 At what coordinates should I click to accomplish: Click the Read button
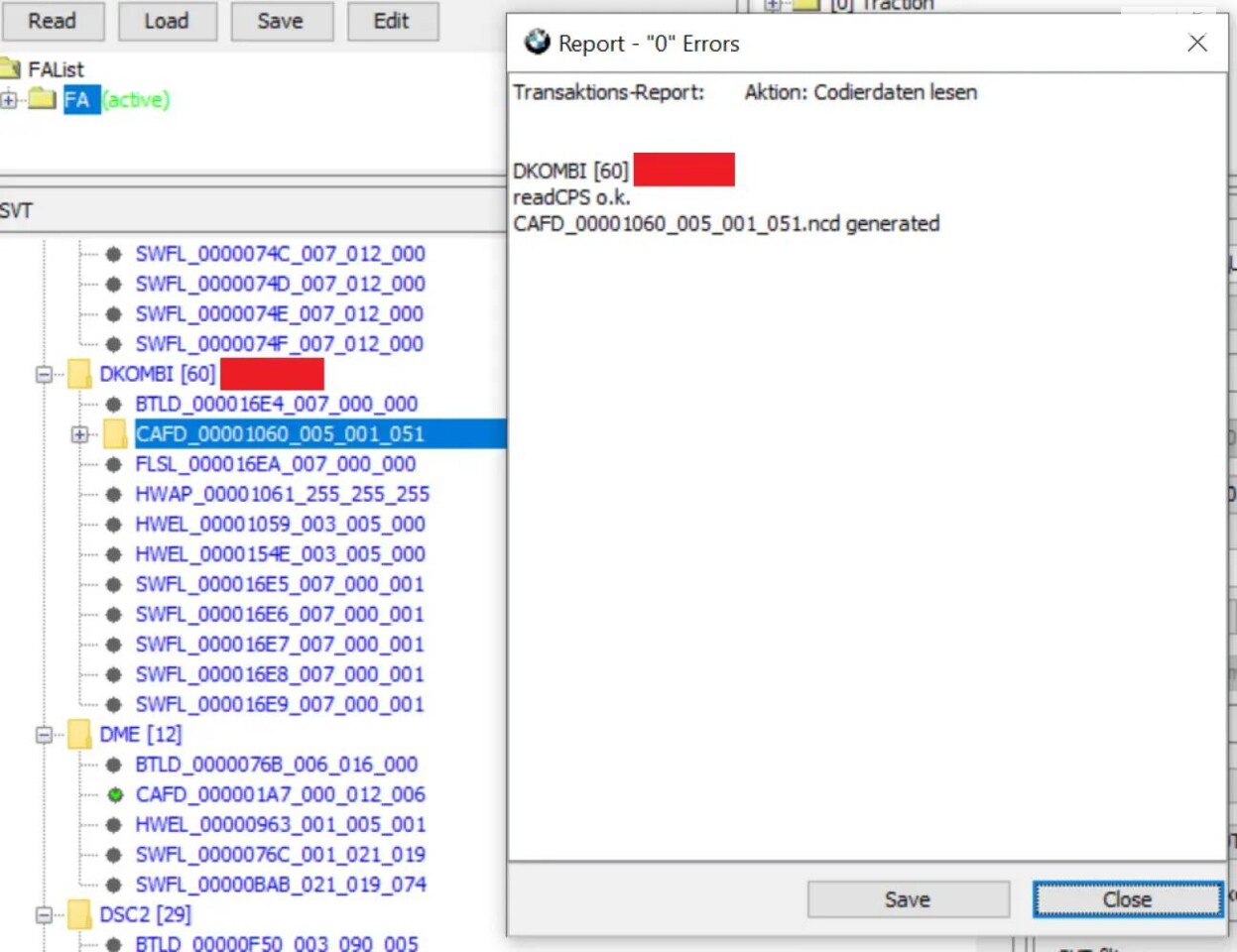point(52,21)
